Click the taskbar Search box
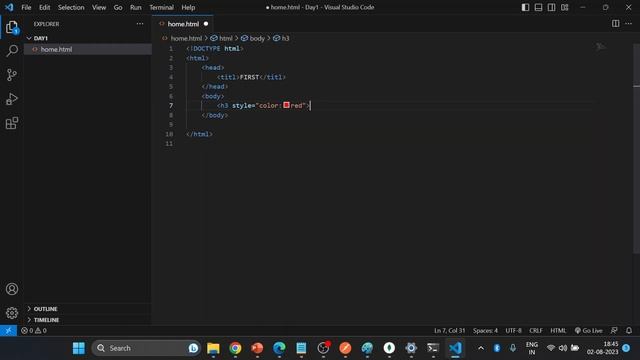The height and width of the screenshot is (360, 640). 146,348
